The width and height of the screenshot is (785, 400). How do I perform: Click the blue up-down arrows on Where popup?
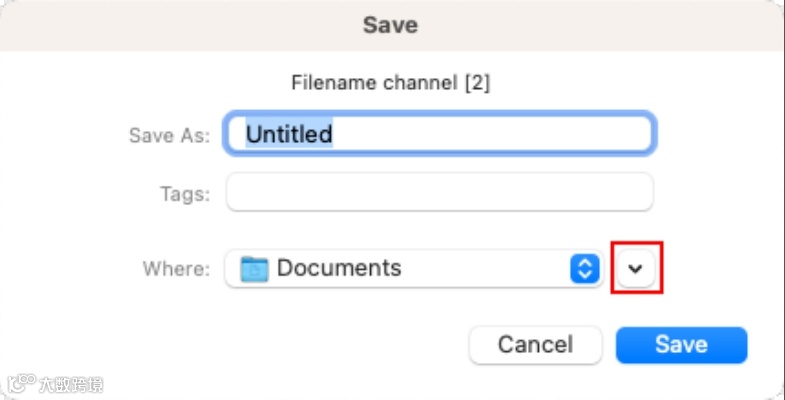[x=583, y=268]
